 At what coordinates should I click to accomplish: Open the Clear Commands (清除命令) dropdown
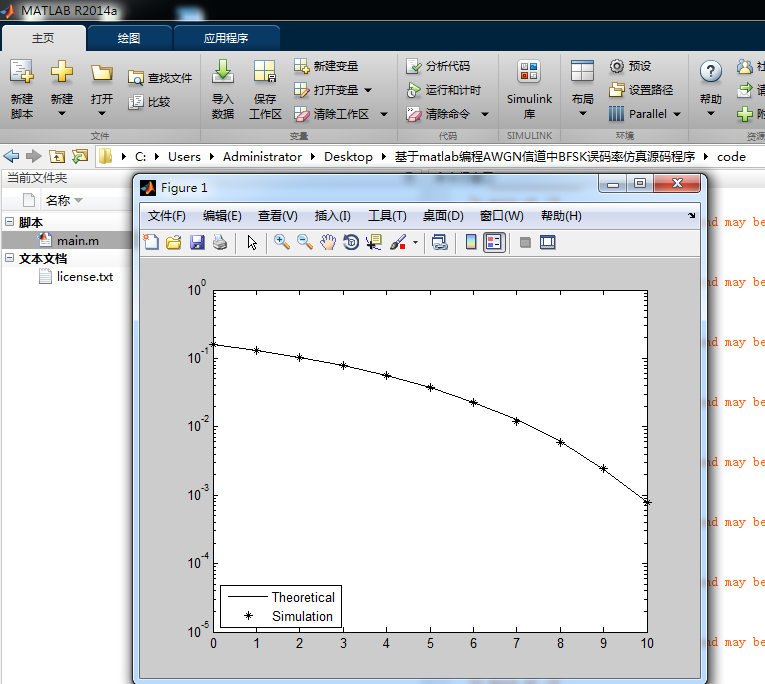485,114
